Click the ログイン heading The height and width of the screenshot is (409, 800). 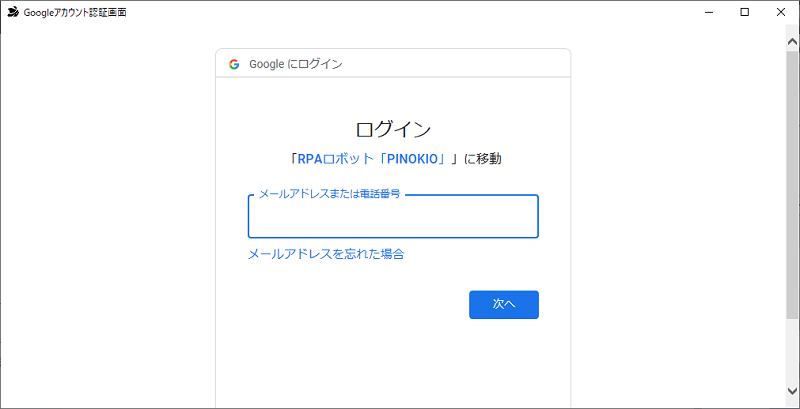pyautogui.click(x=393, y=130)
